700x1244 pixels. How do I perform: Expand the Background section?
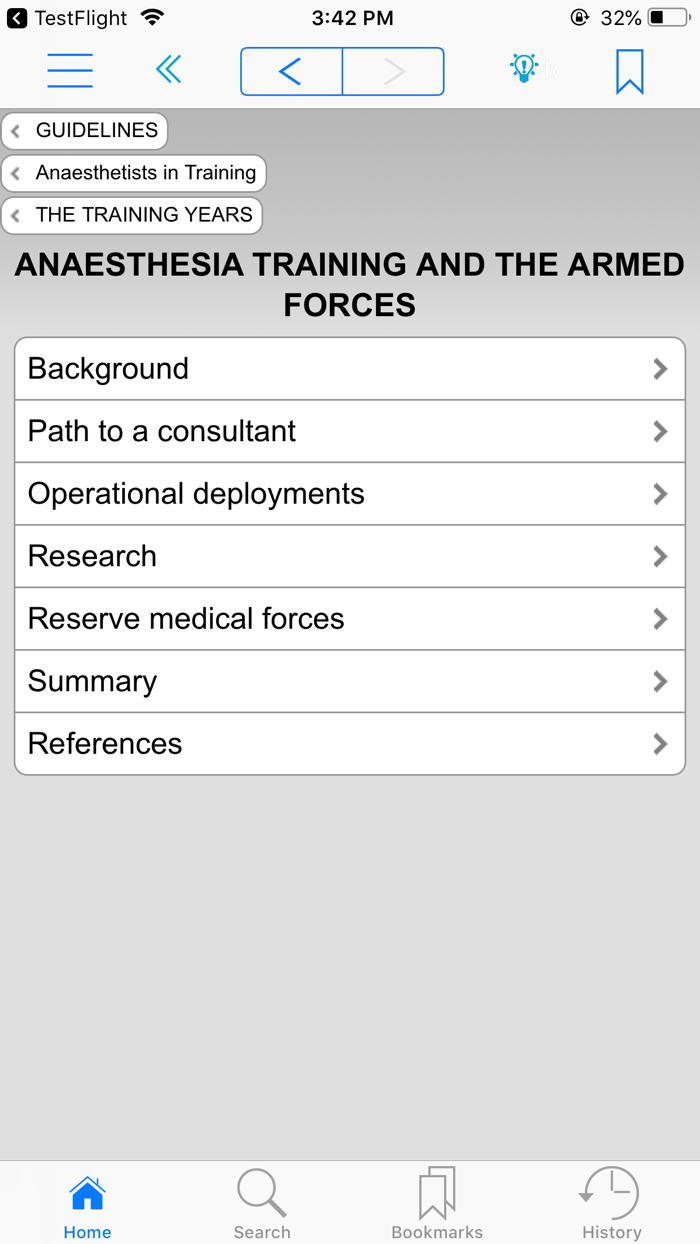(349, 369)
